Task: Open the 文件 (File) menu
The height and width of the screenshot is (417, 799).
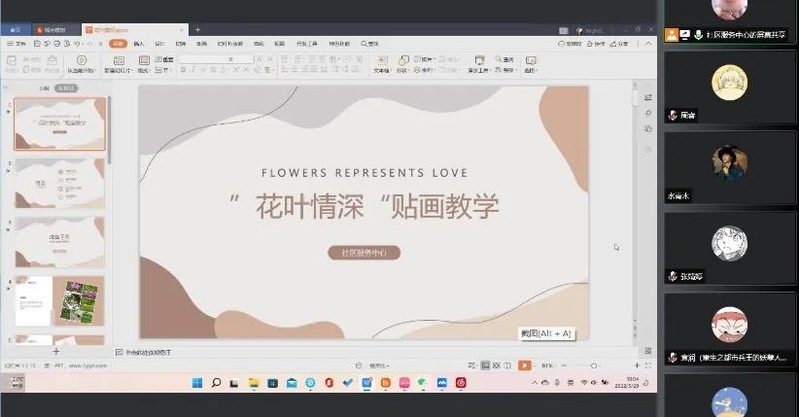Action: [x=17, y=44]
